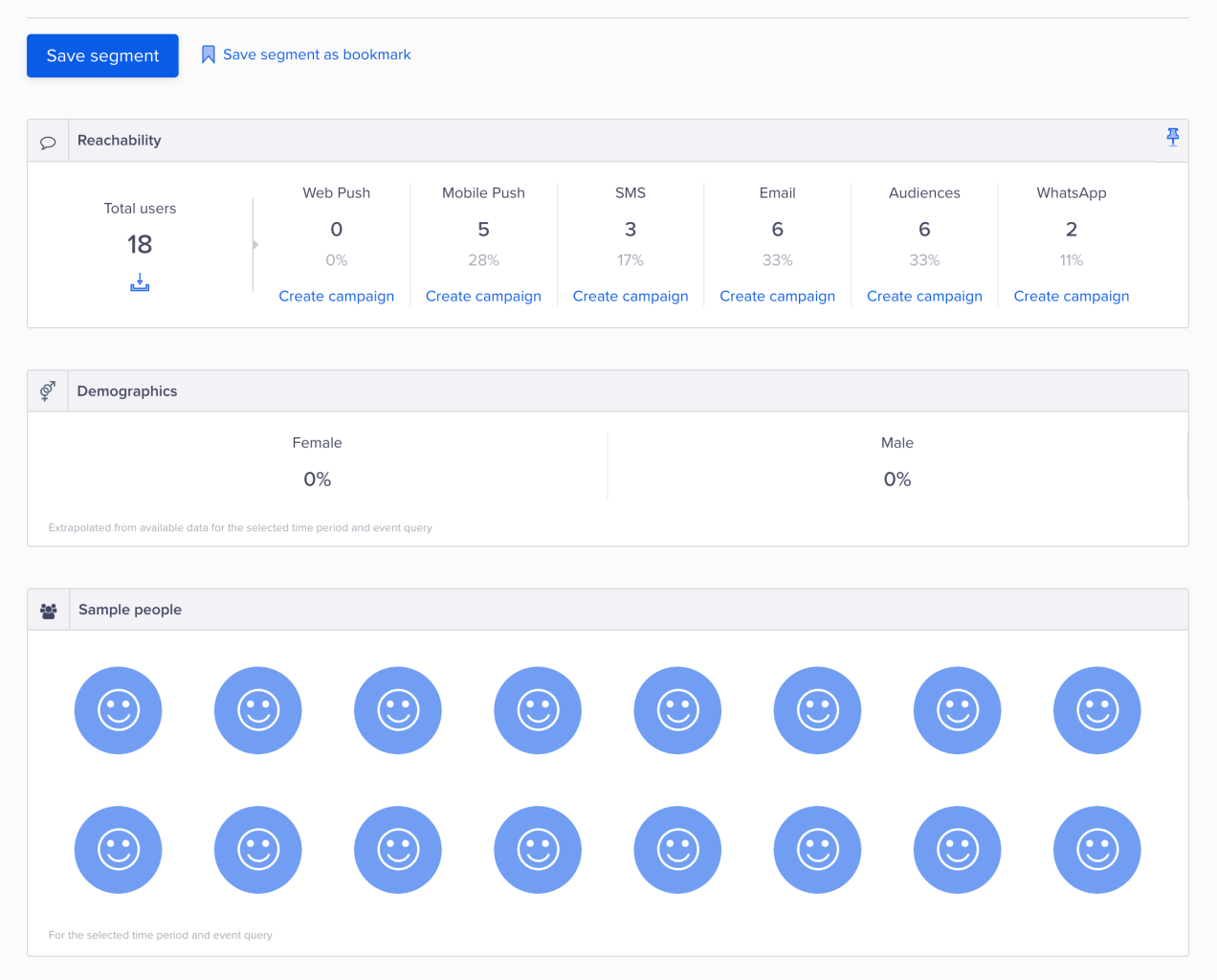The height and width of the screenshot is (980, 1217).
Task: Create campaign for SMS channel
Action: pyautogui.click(x=631, y=297)
